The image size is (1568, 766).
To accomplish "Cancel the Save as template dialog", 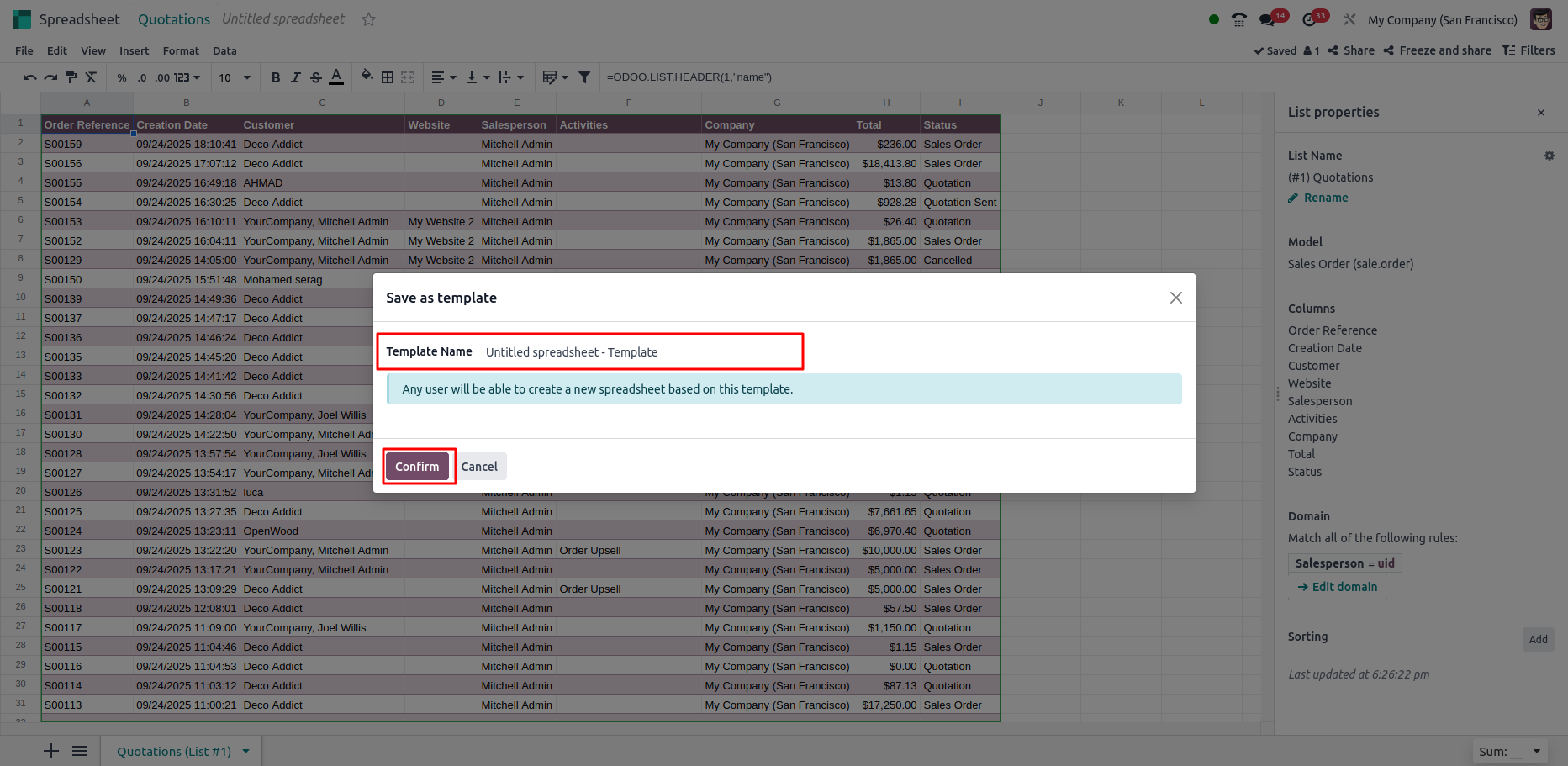I will click(479, 467).
